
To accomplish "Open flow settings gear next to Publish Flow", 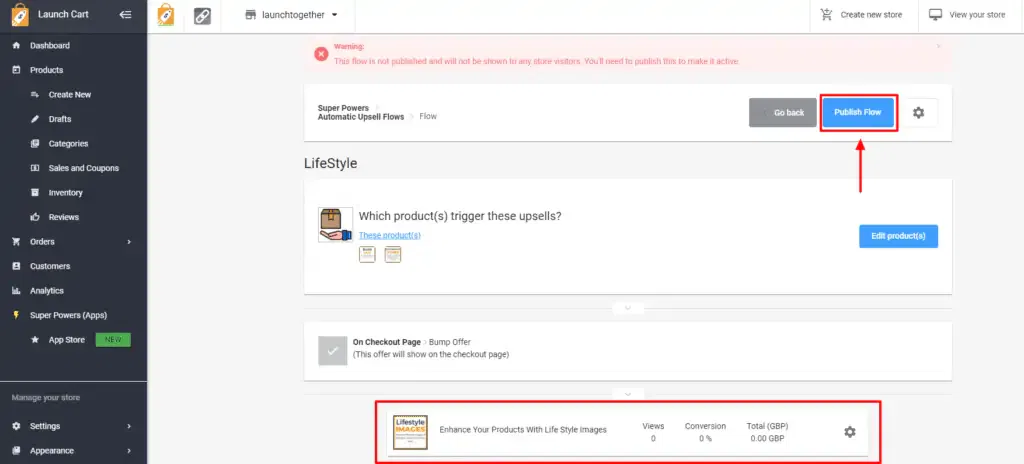I will pos(918,112).
